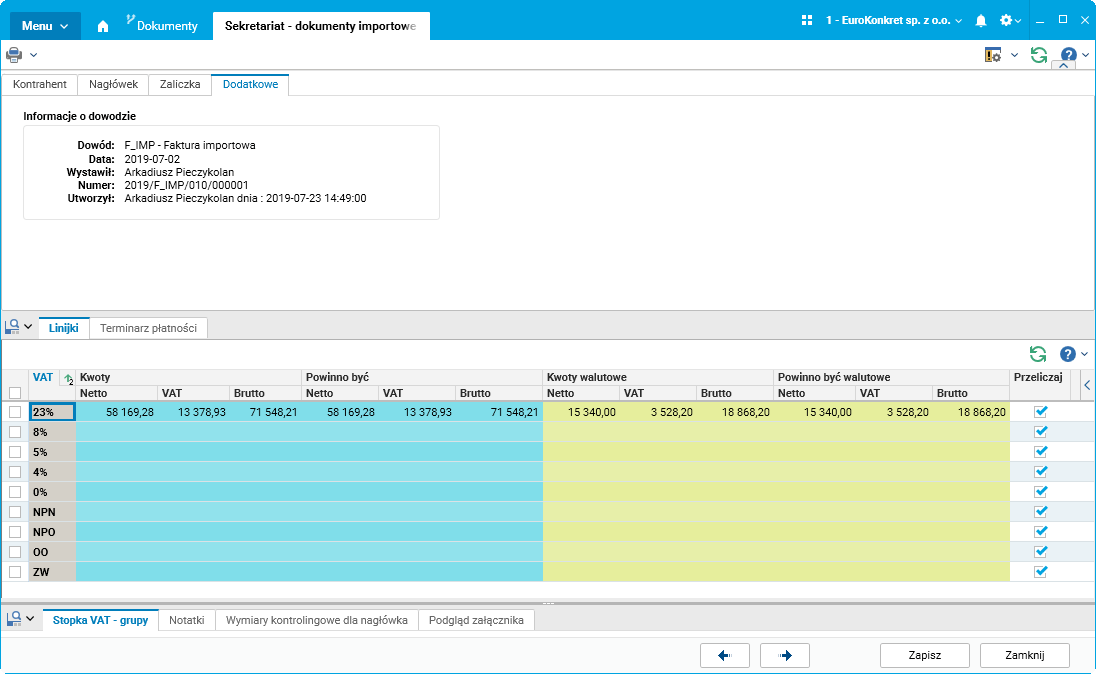Click the green refresh icon in top toolbar
The image size is (1096, 674).
[x=1039, y=55]
